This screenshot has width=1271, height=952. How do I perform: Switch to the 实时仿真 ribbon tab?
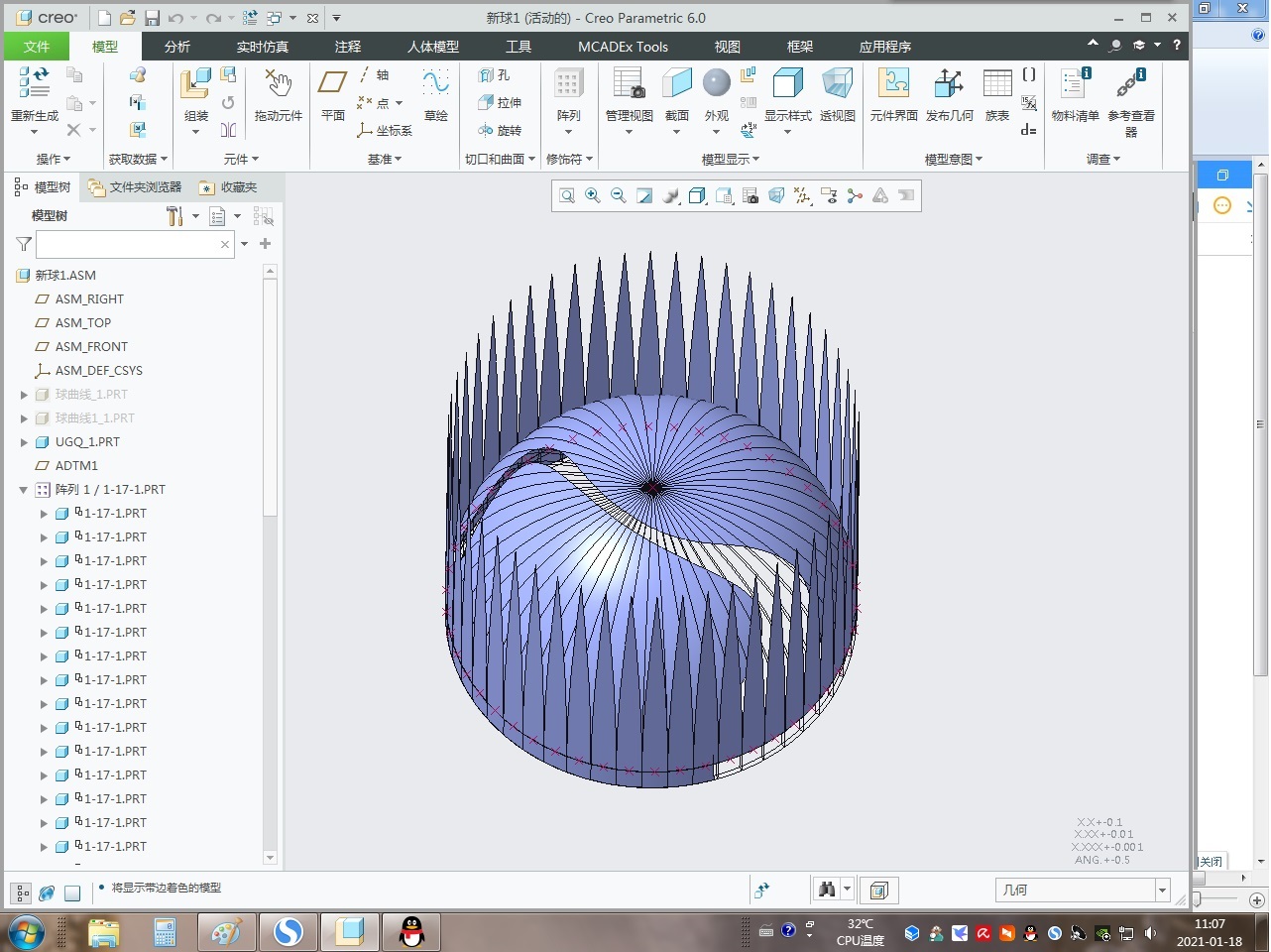click(x=263, y=47)
